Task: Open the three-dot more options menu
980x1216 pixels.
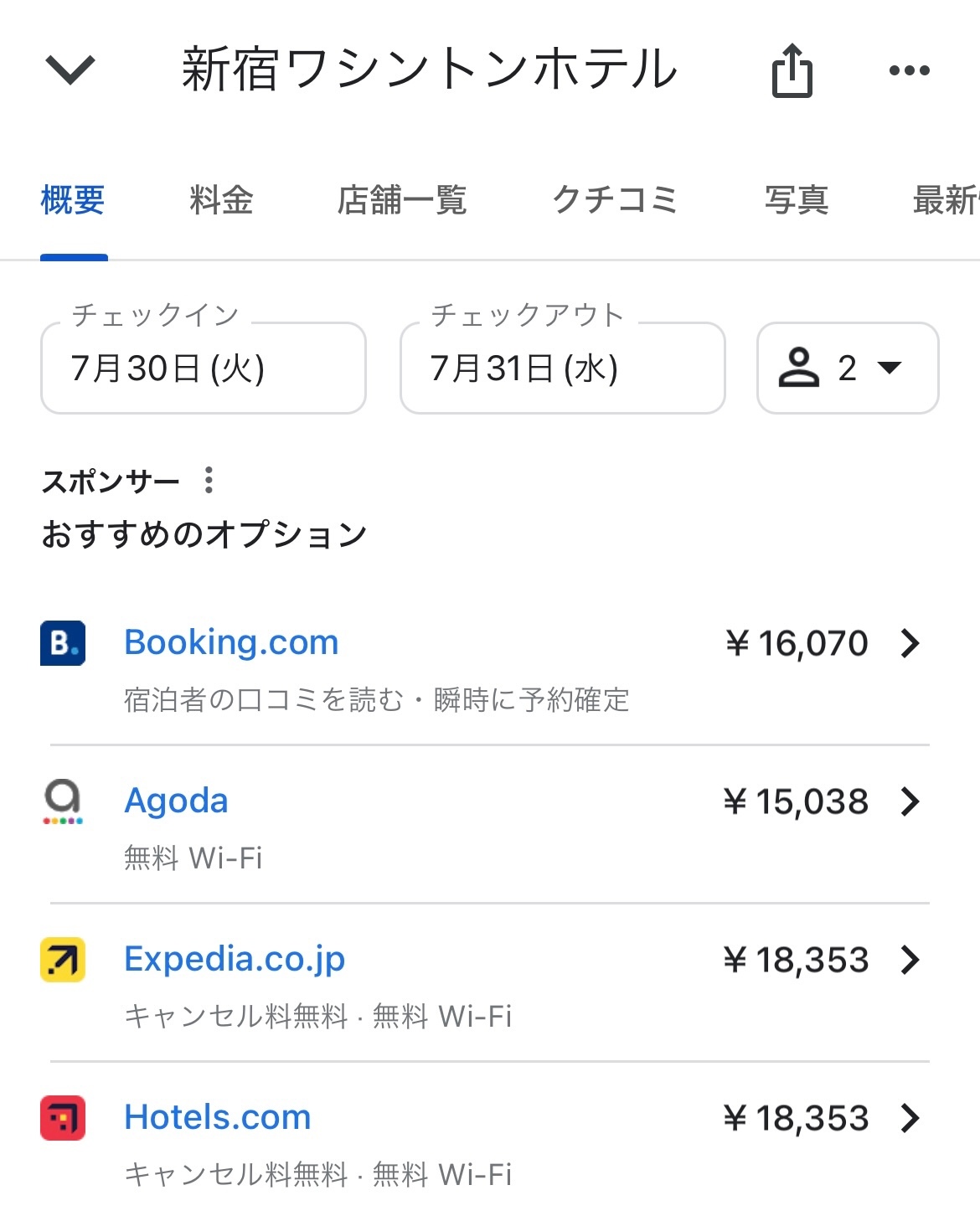Action: 909,71
